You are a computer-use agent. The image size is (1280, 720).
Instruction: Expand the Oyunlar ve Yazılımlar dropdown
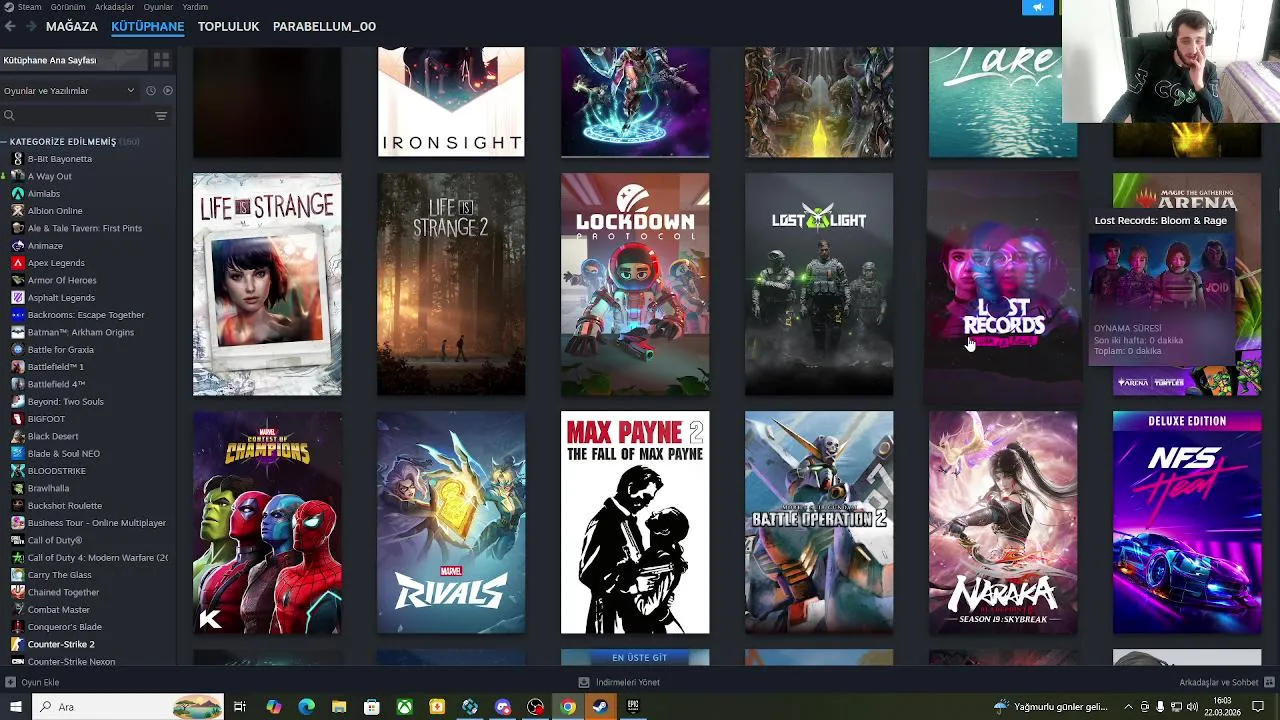tap(69, 91)
